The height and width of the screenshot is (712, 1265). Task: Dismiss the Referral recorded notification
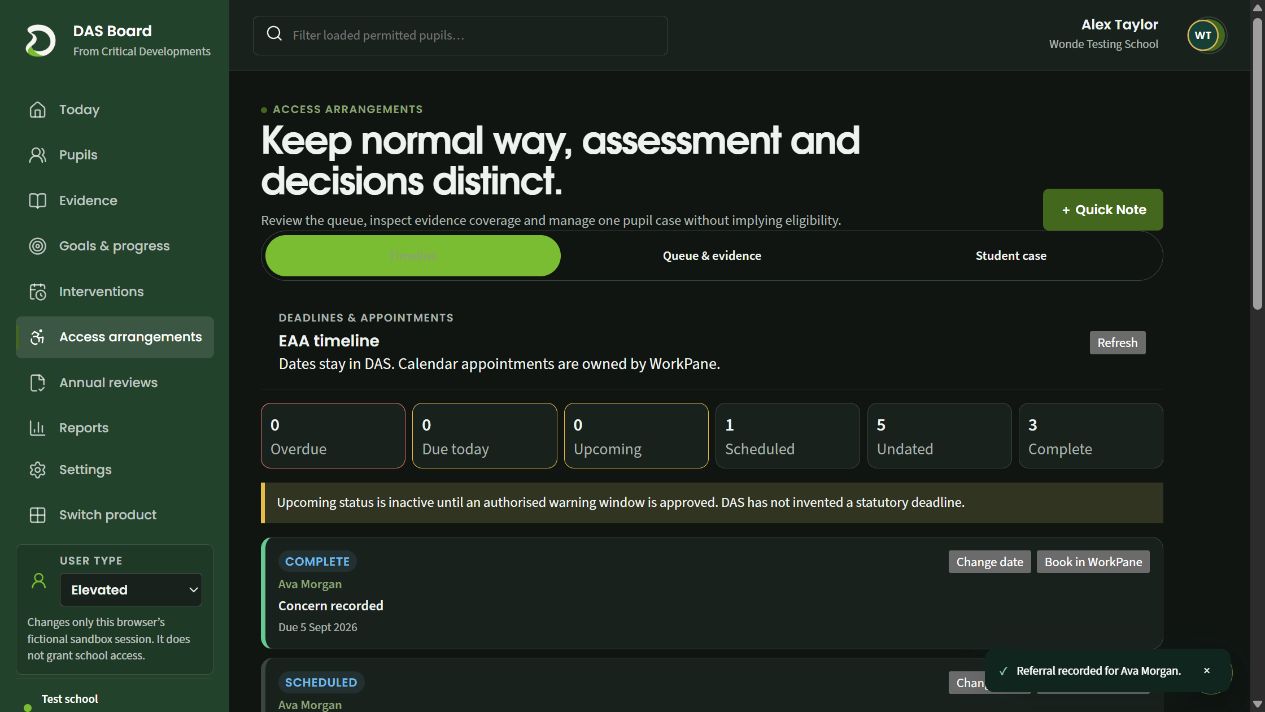pyautogui.click(x=1206, y=671)
